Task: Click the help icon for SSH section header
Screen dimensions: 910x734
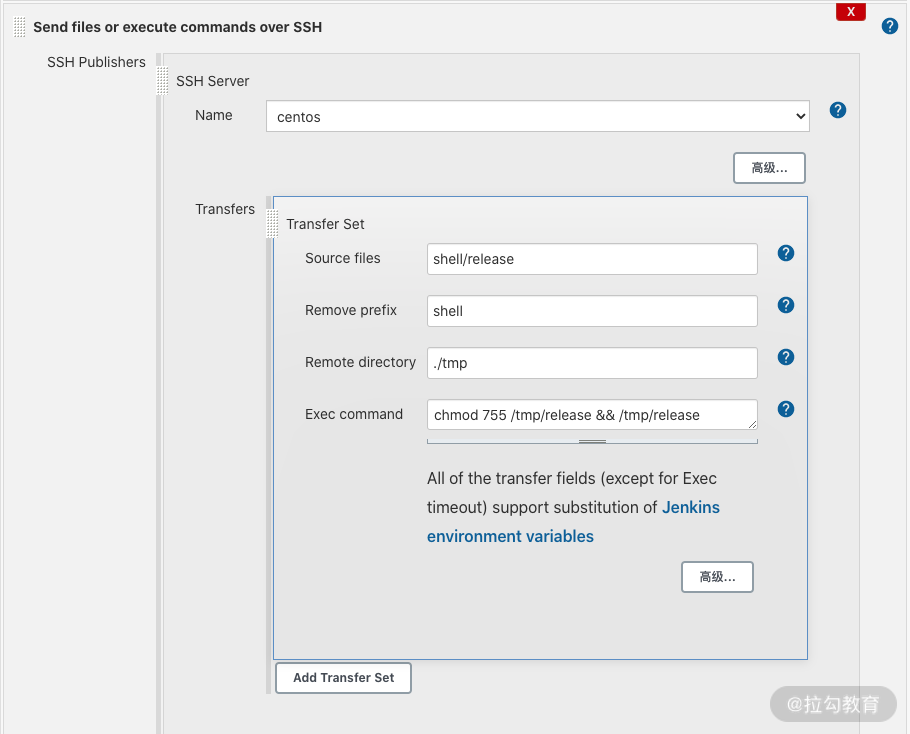Action: [x=889, y=26]
